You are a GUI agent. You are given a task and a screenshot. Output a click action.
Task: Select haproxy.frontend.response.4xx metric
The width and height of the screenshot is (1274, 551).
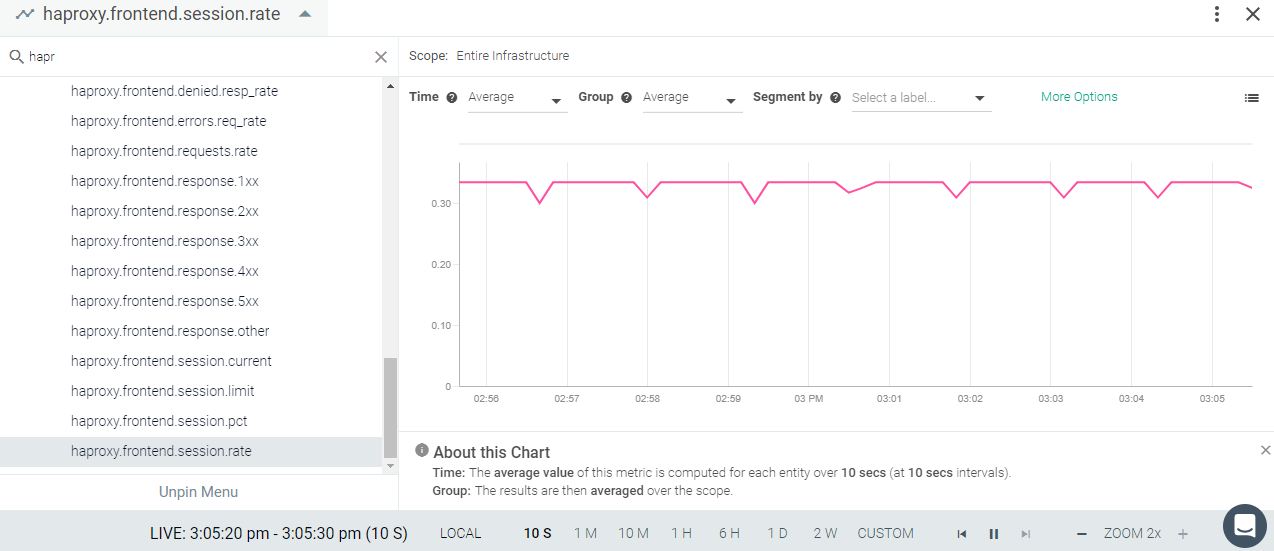[x=164, y=271]
